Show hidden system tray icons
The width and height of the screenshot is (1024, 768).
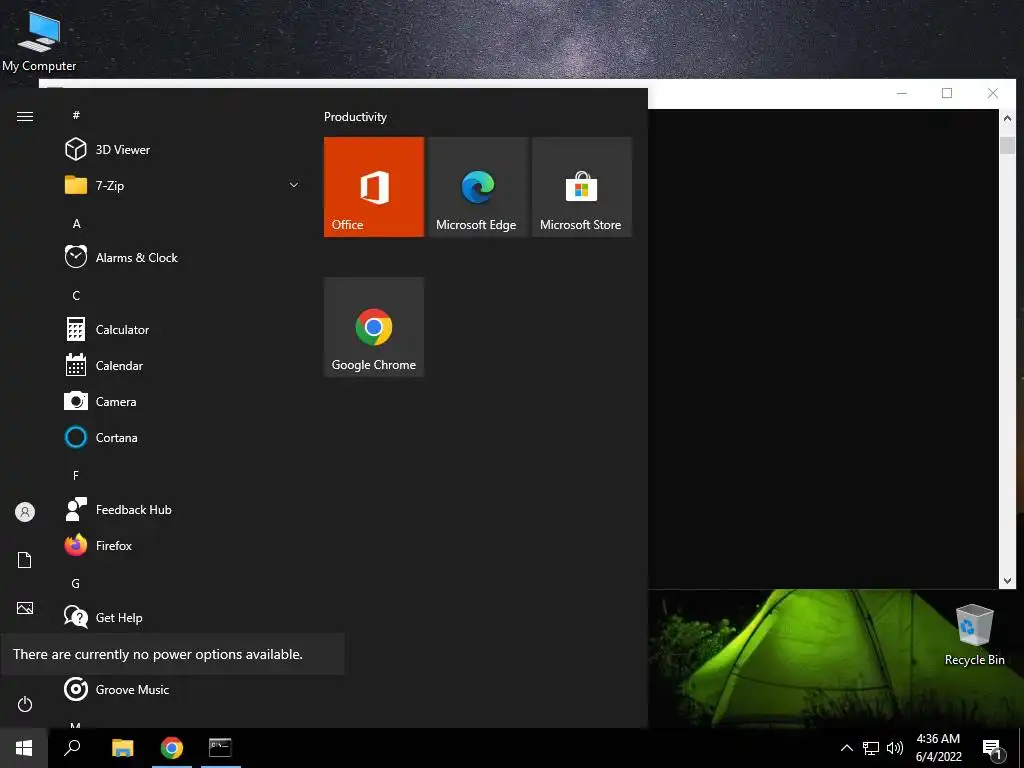846,748
